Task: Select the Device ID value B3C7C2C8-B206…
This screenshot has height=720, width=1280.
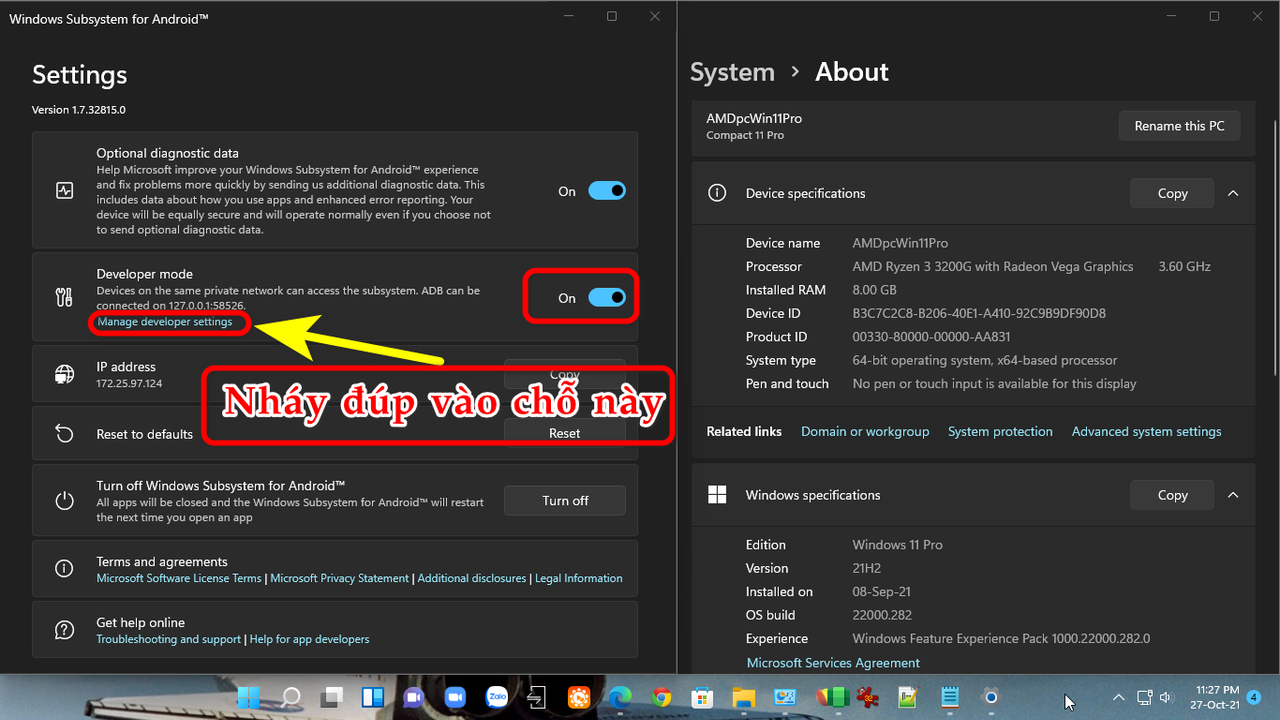Action: point(979,313)
